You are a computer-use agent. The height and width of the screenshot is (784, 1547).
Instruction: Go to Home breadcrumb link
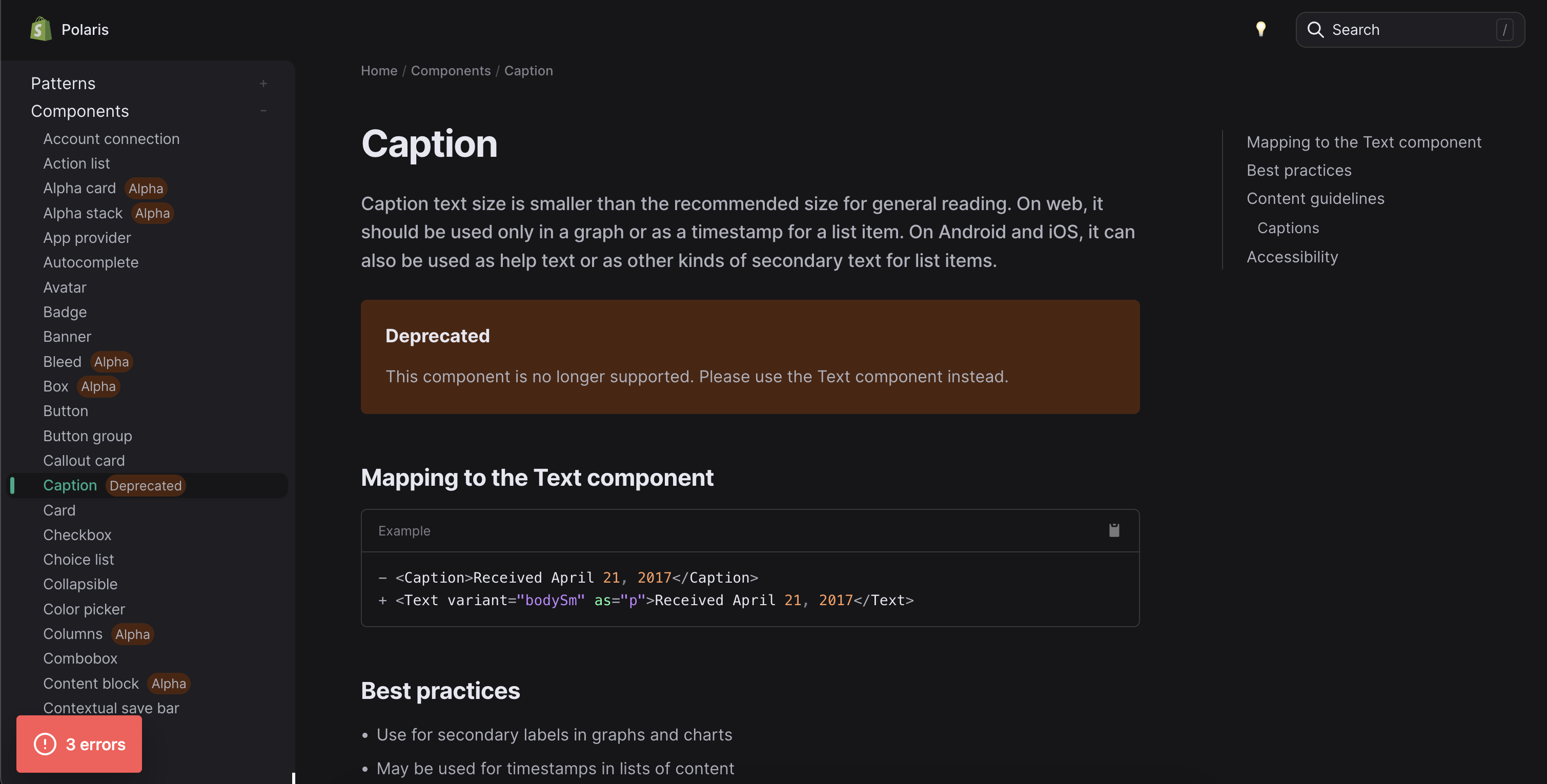[x=379, y=71]
